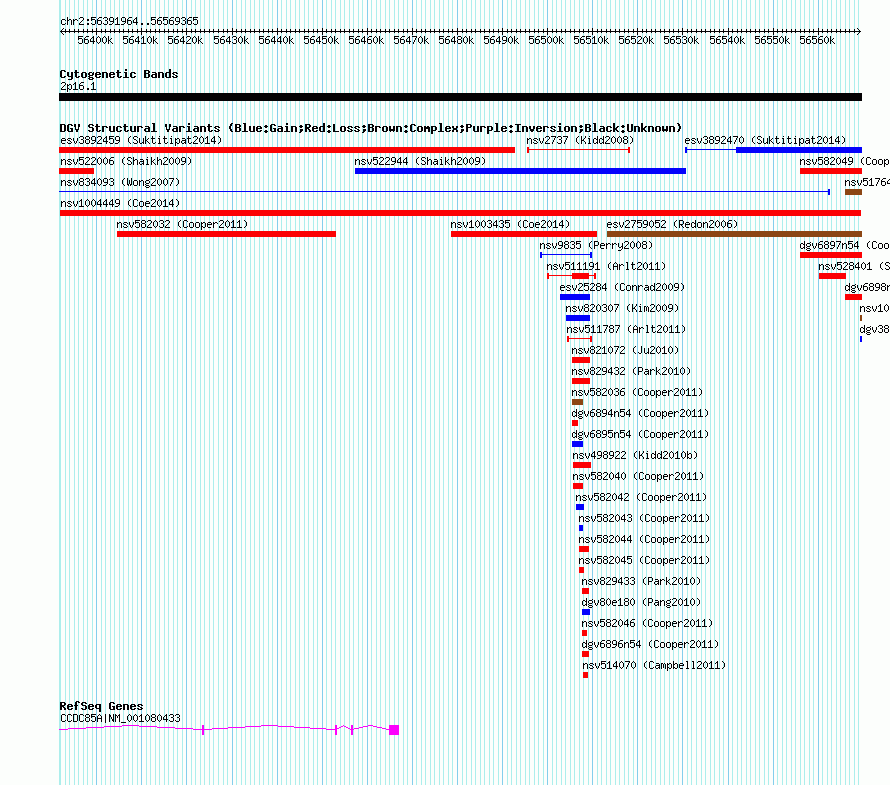Click the blue bar under nsv522944

pyautogui.click(x=520, y=171)
